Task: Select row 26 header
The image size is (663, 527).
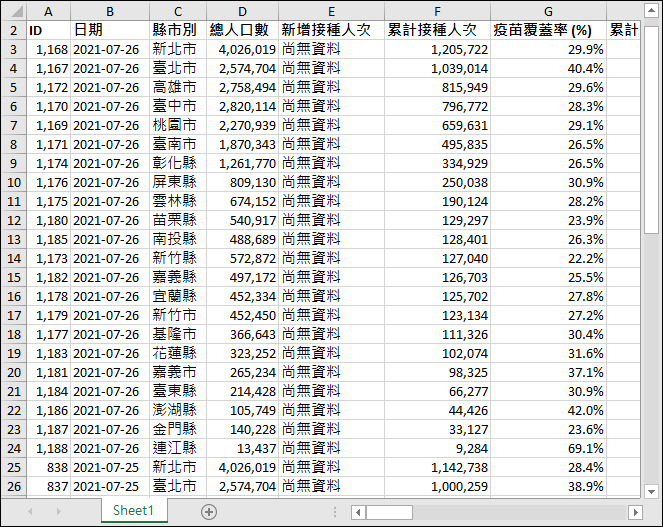Action: tap(14, 486)
